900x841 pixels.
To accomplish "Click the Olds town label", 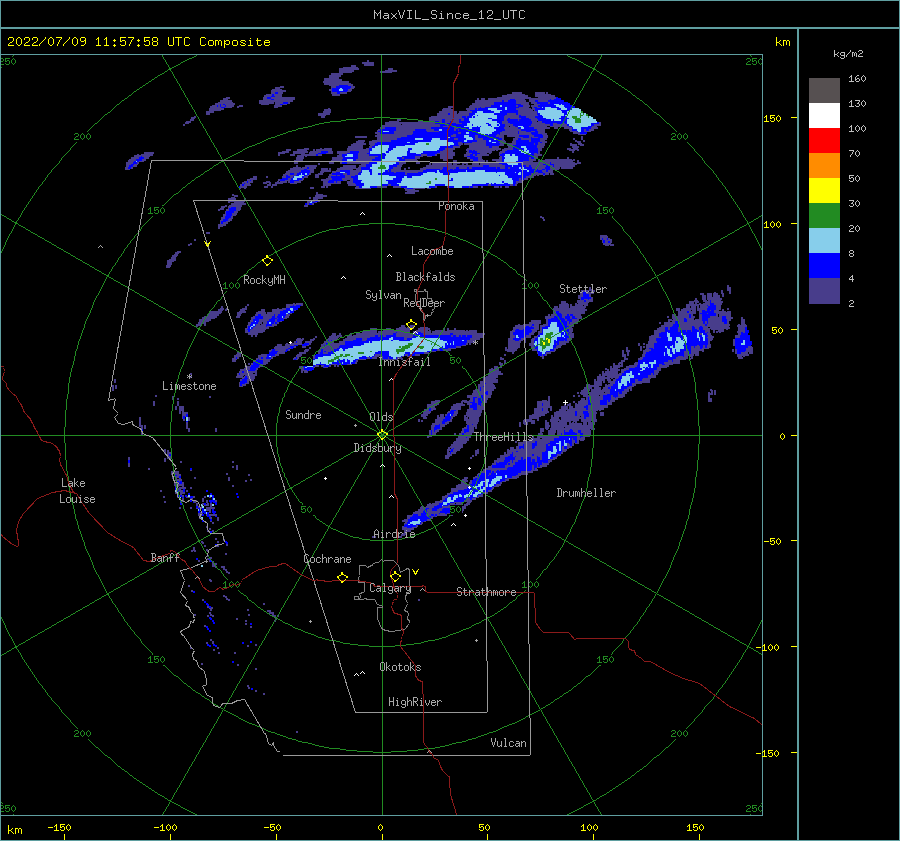I will coord(381,417).
